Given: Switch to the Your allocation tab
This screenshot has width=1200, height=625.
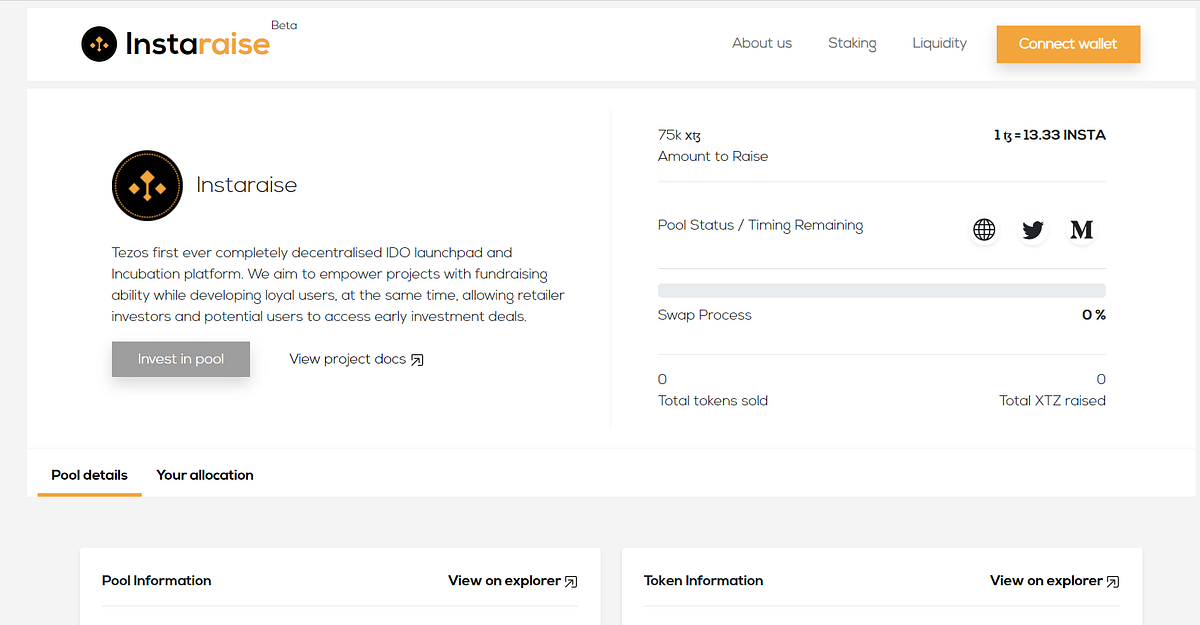Looking at the screenshot, I should pyautogui.click(x=205, y=475).
